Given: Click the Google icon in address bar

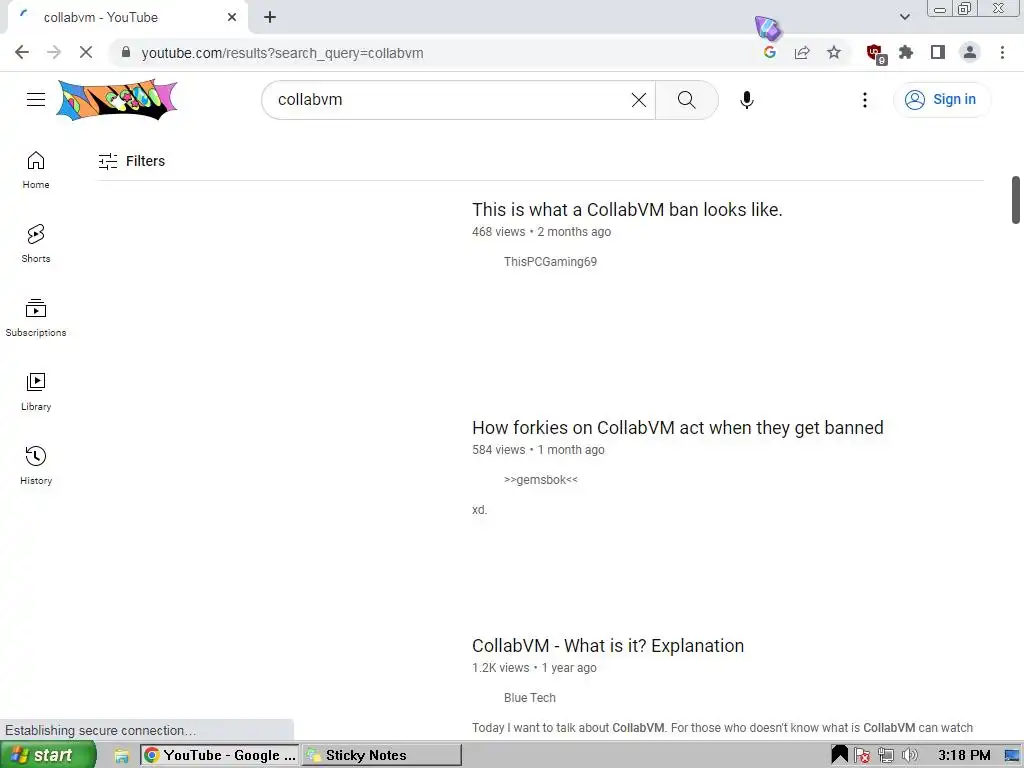Looking at the screenshot, I should click(x=770, y=52).
